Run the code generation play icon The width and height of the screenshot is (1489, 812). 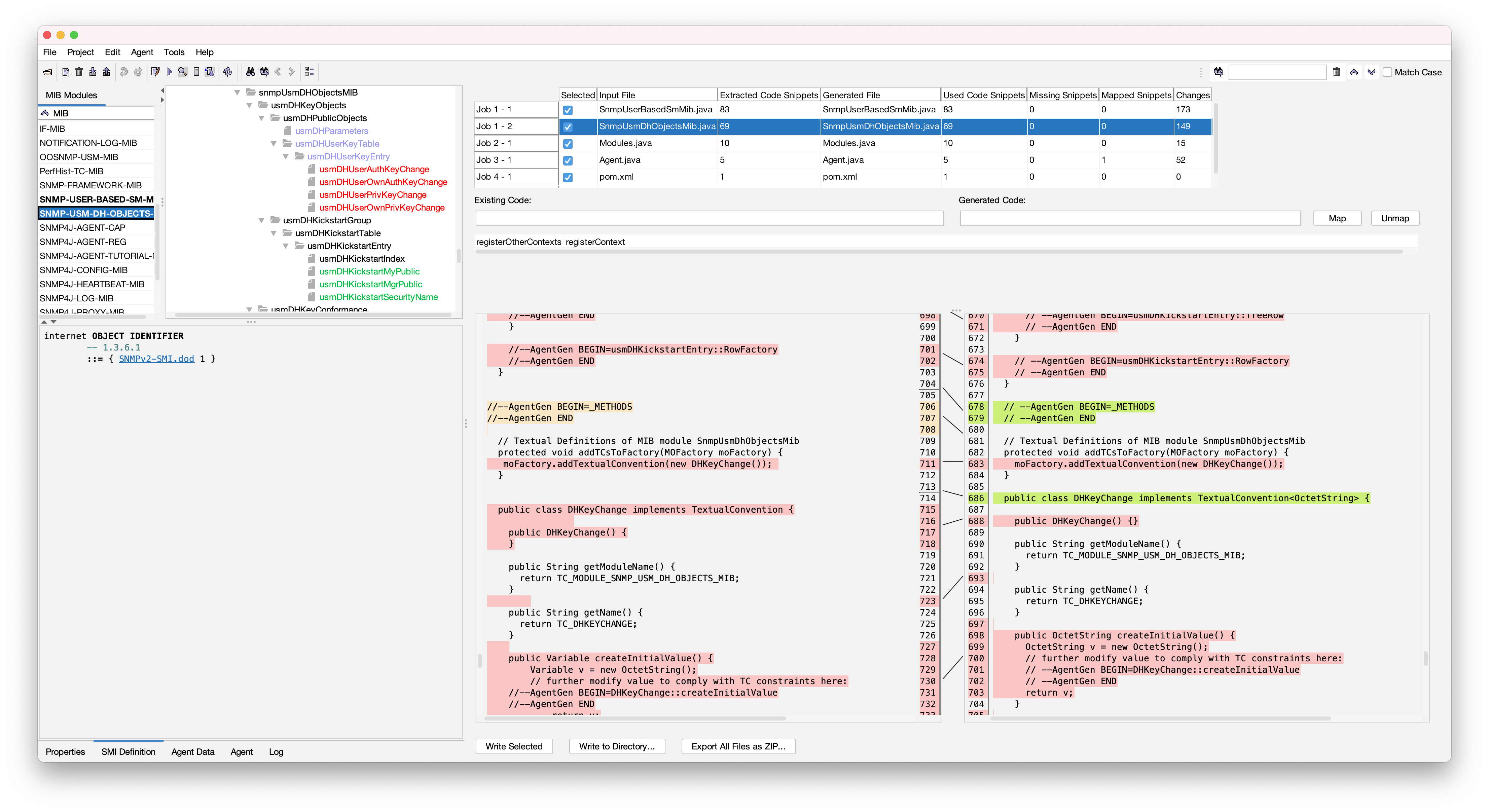point(169,72)
